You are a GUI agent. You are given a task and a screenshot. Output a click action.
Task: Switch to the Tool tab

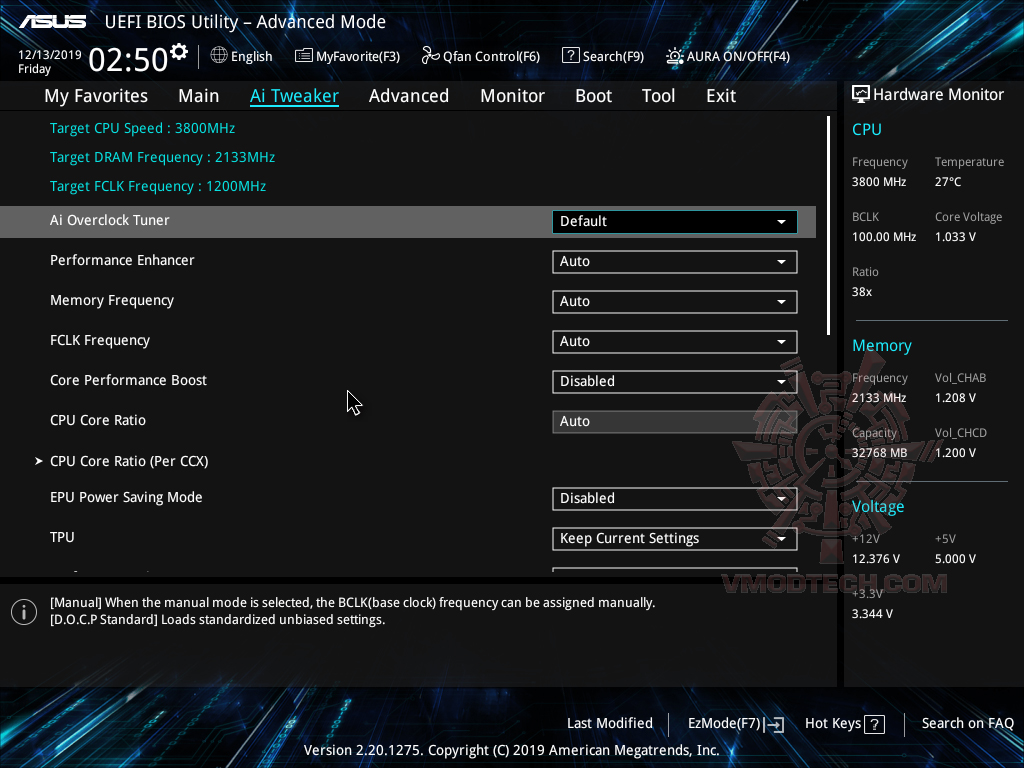[658, 96]
